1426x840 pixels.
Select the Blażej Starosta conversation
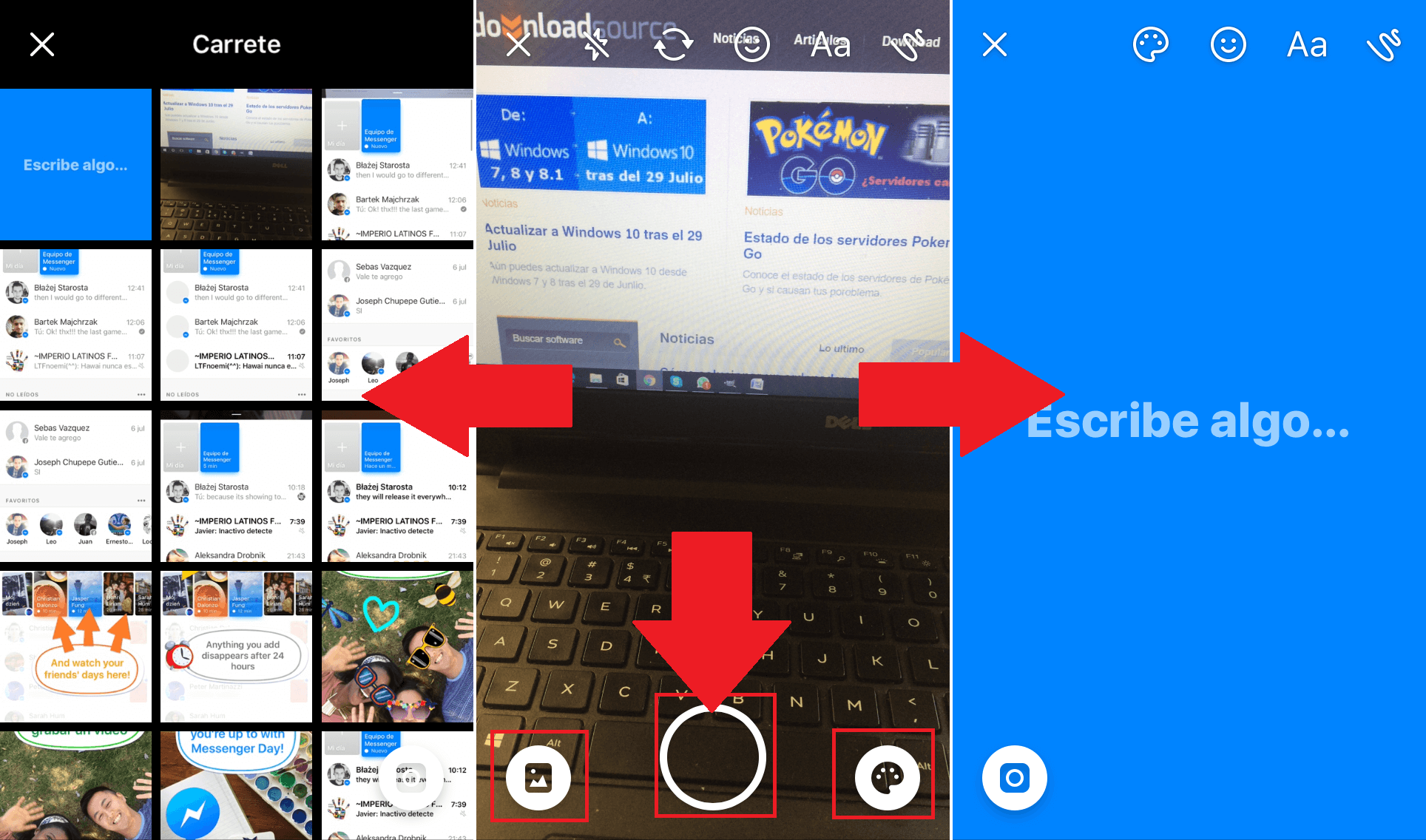click(x=78, y=294)
